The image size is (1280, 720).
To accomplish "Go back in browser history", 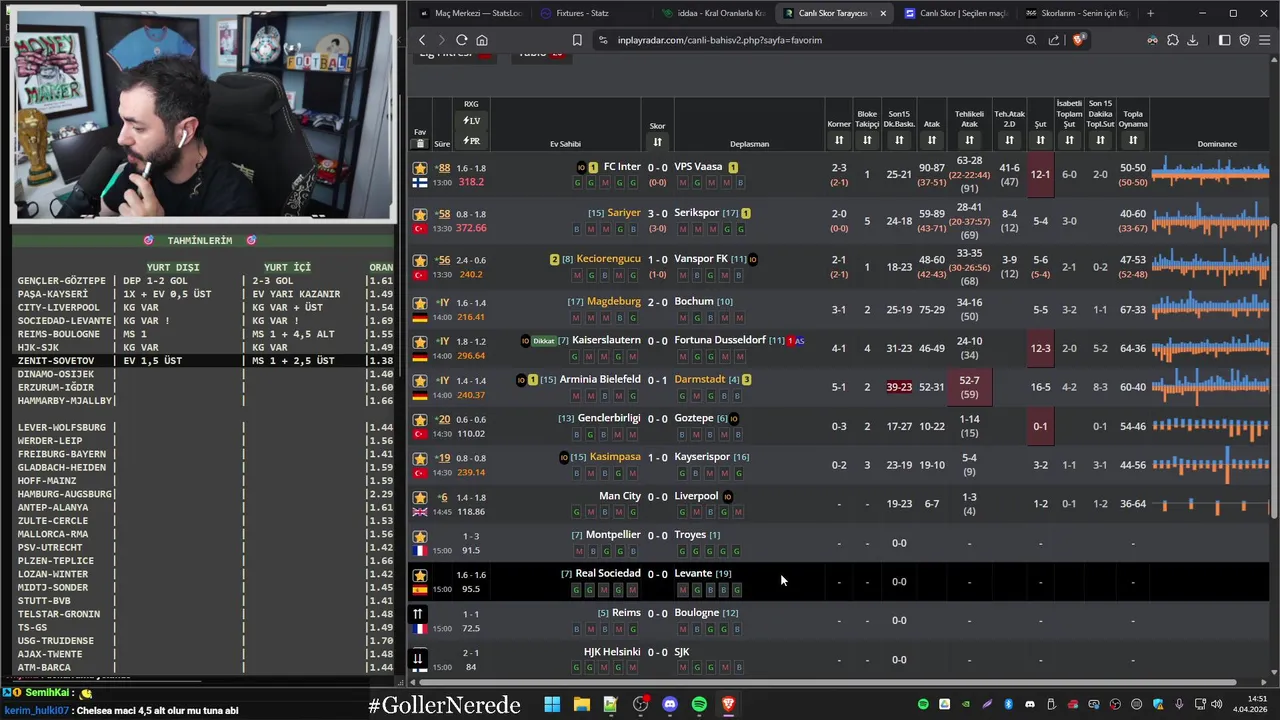I will pos(422,40).
